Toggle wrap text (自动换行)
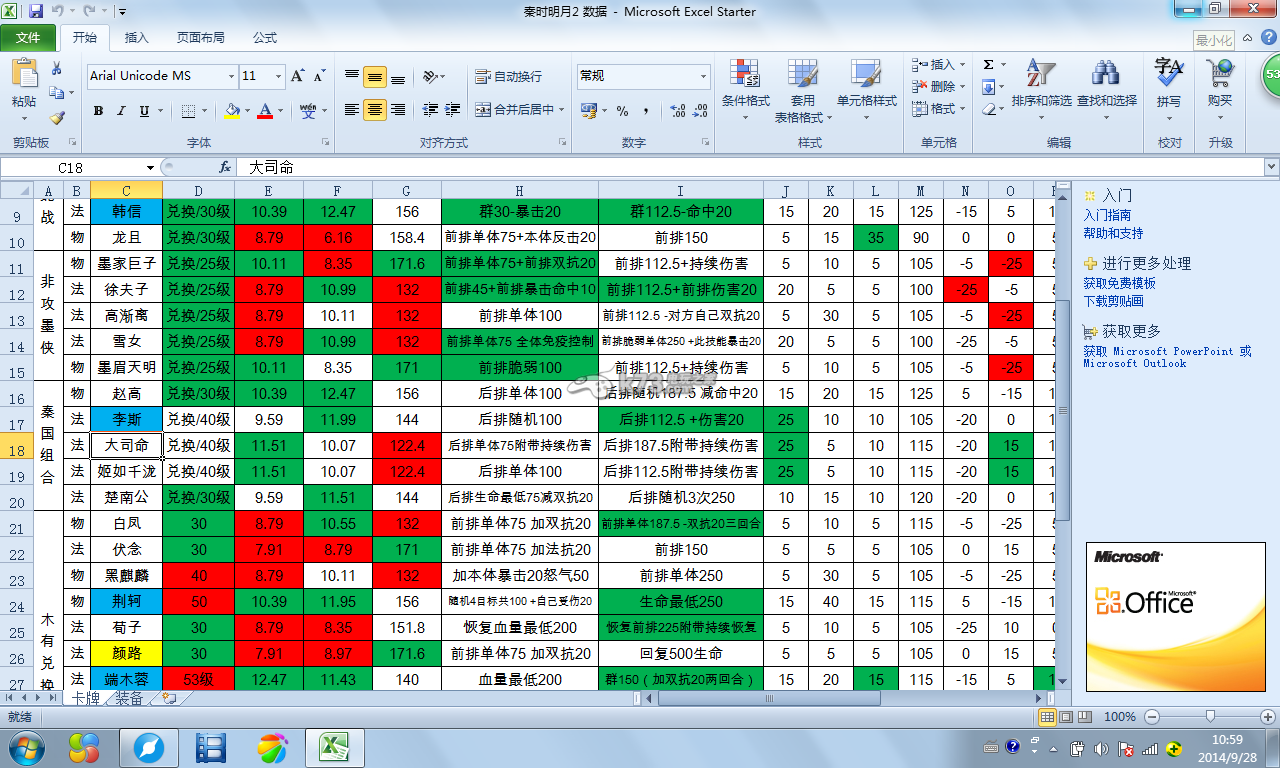Image resolution: width=1280 pixels, height=768 pixels. click(x=508, y=76)
